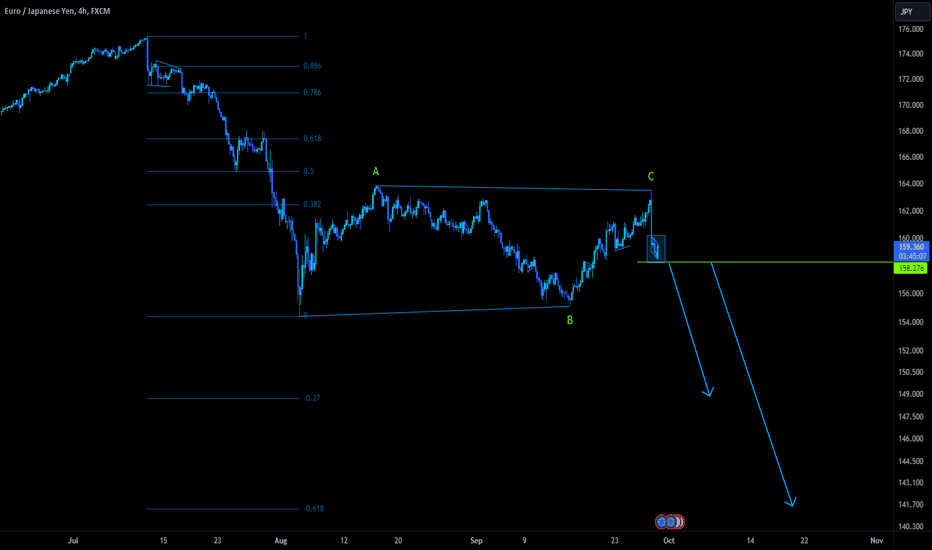
Task: Click the 140.300 price axis label
Action: [x=911, y=527]
